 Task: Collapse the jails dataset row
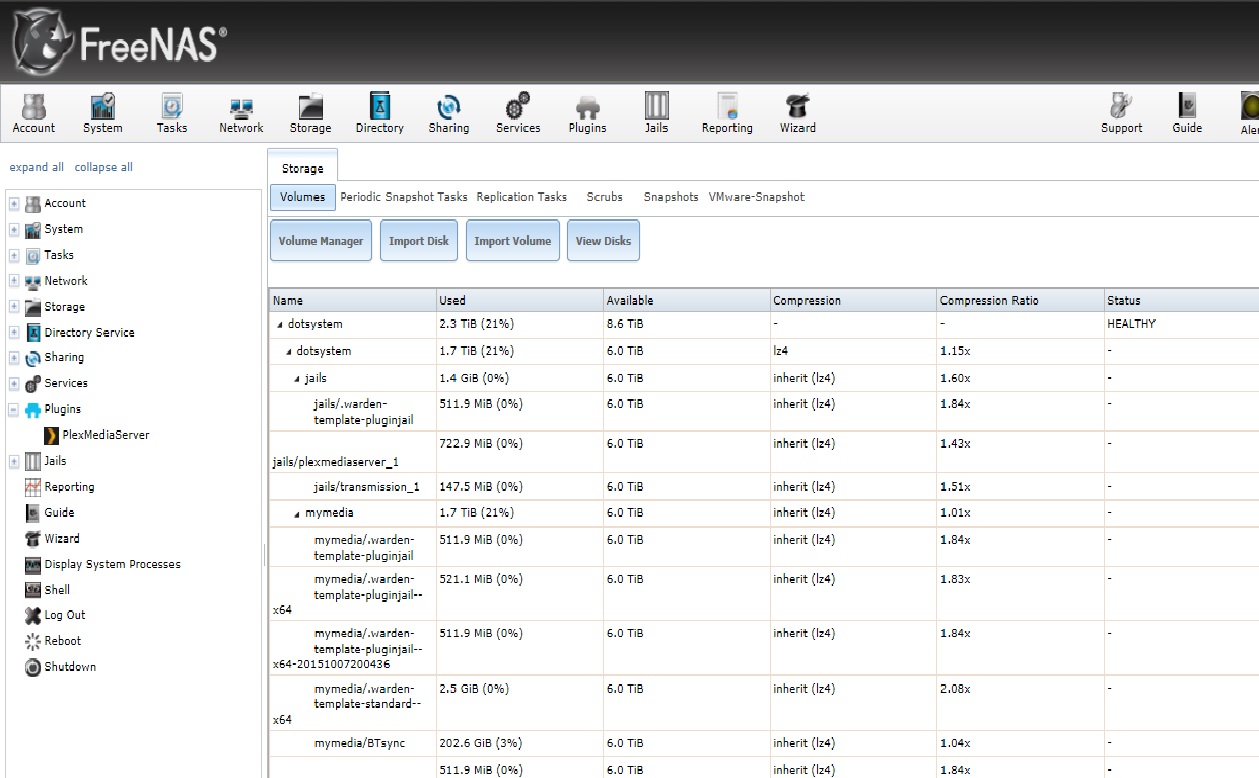pos(297,379)
